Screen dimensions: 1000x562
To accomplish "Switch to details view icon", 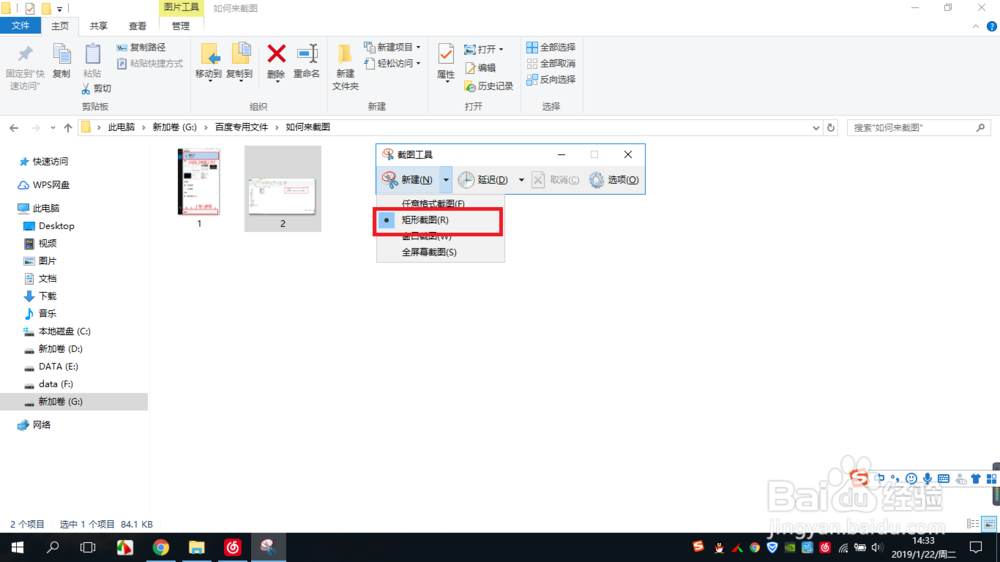I will 973,524.
